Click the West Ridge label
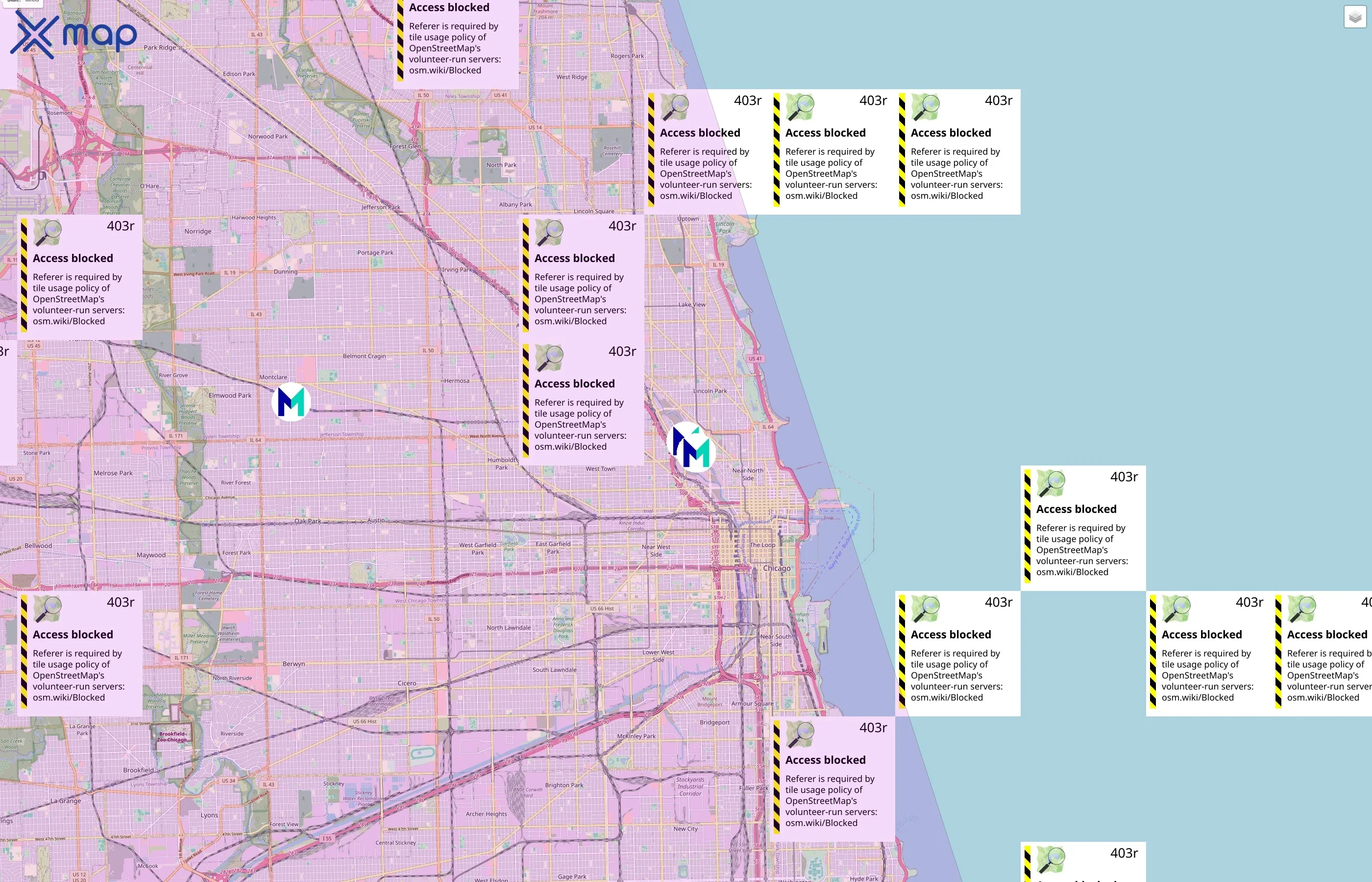Image resolution: width=1372 pixels, height=882 pixels. point(571,77)
